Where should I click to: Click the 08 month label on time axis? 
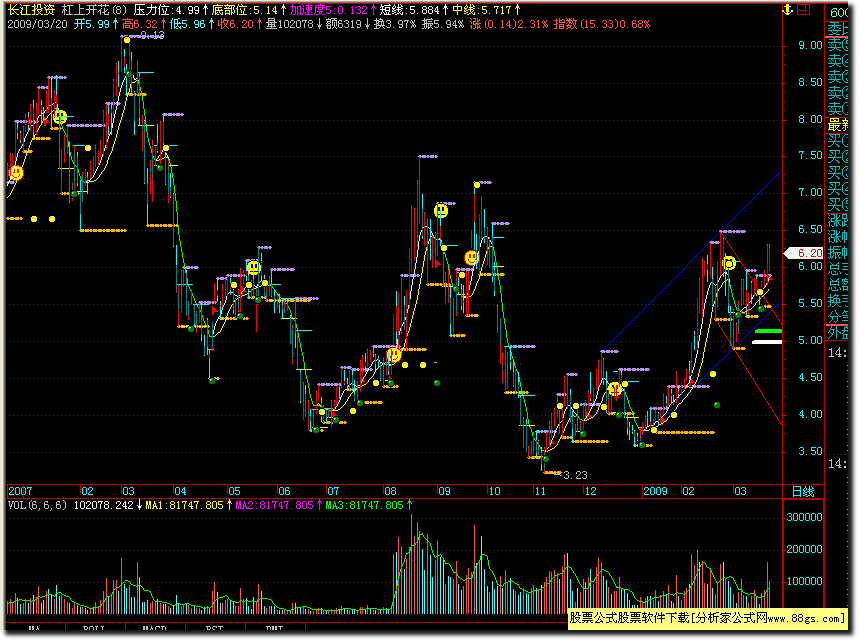(390, 491)
